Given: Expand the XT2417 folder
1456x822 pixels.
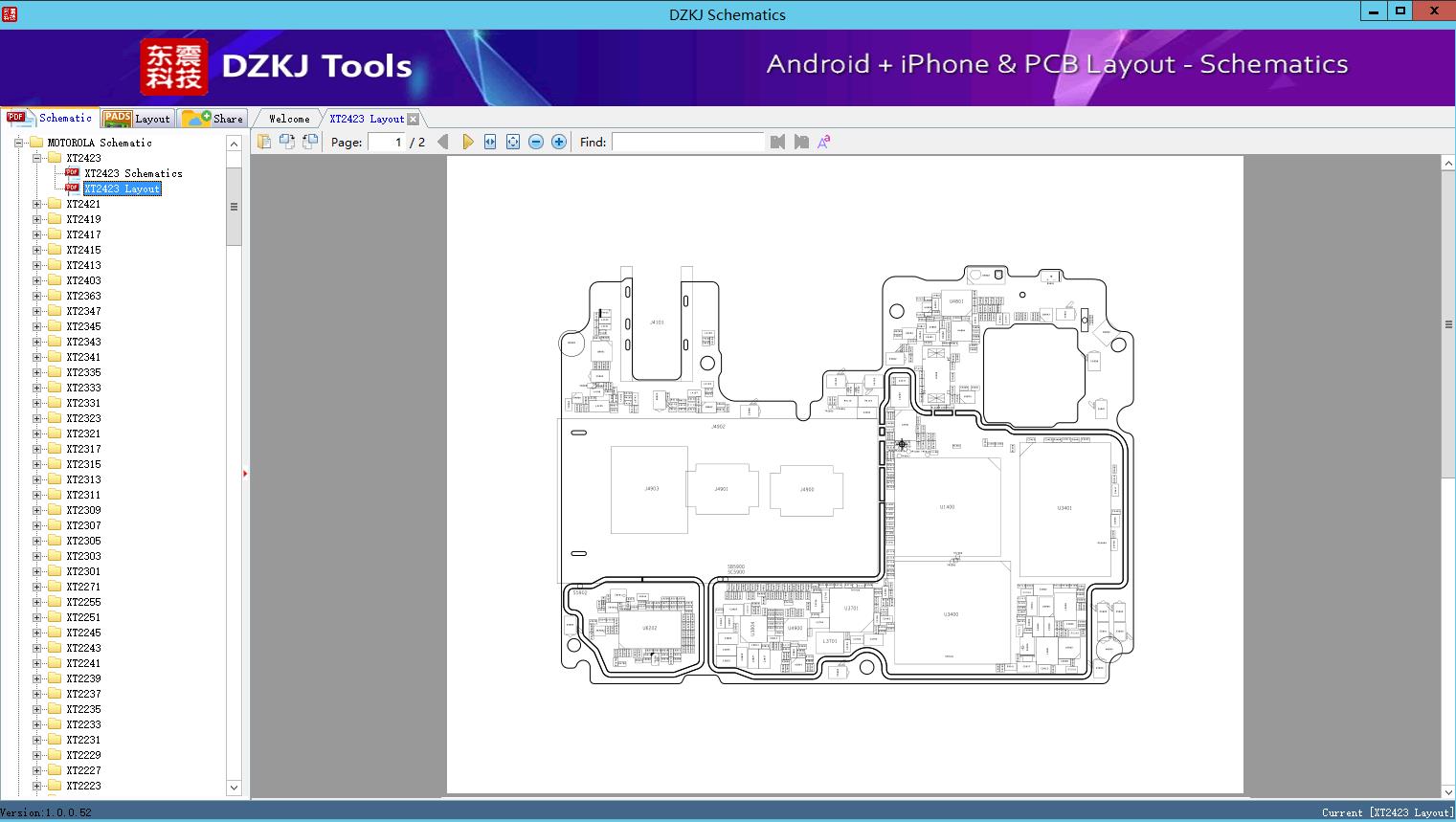Looking at the screenshot, I should (x=36, y=234).
